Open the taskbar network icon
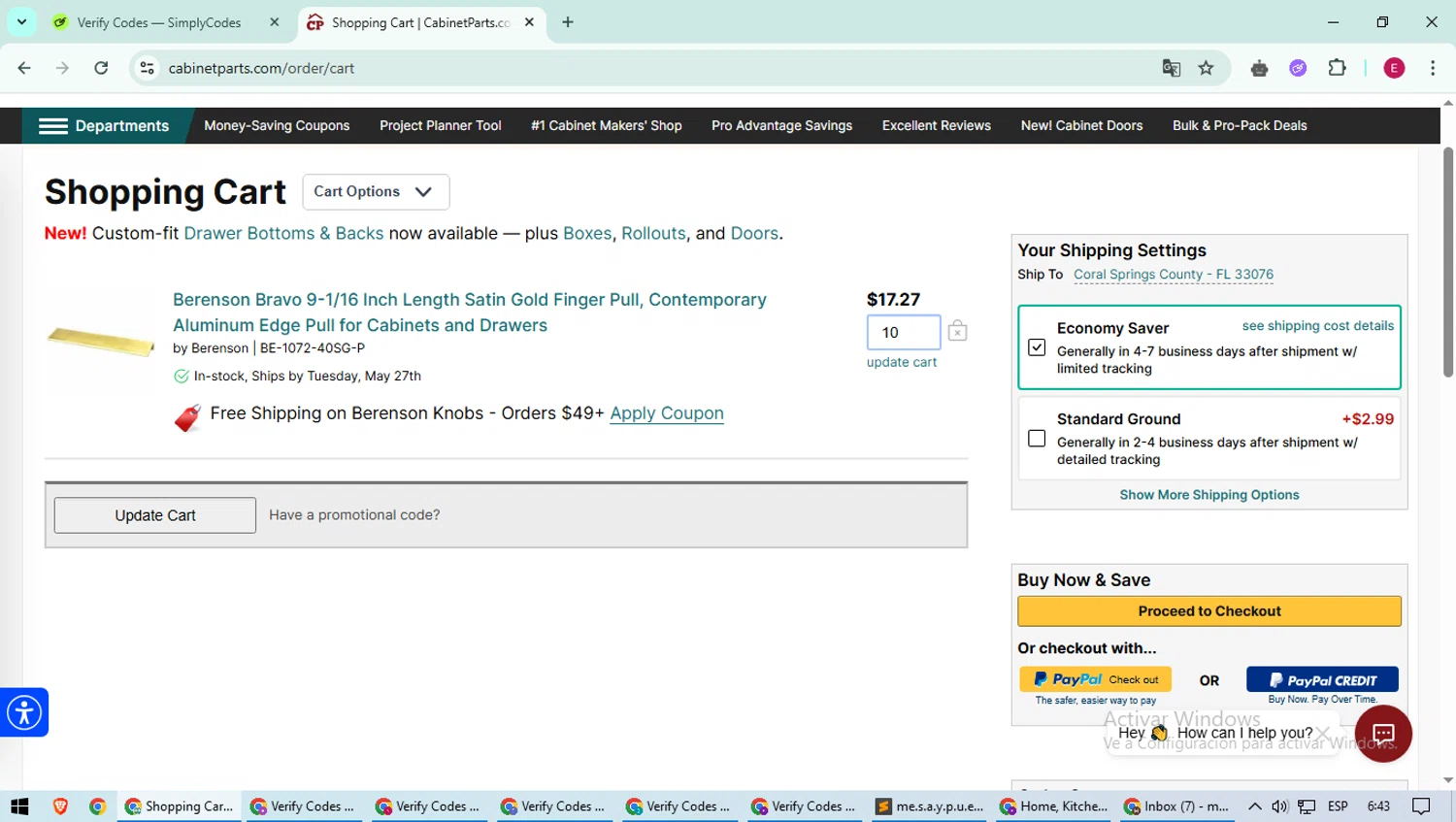Screen dimensions: 1456x822 [x=1307, y=806]
